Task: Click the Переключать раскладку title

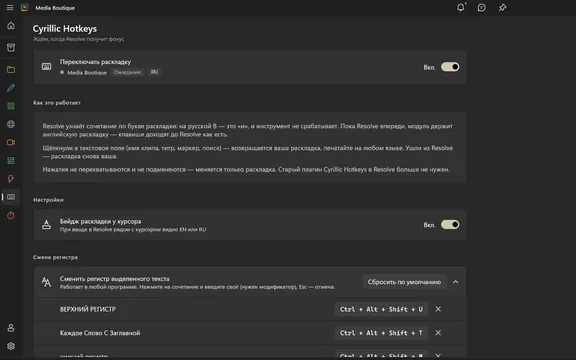Action: [x=96, y=62]
